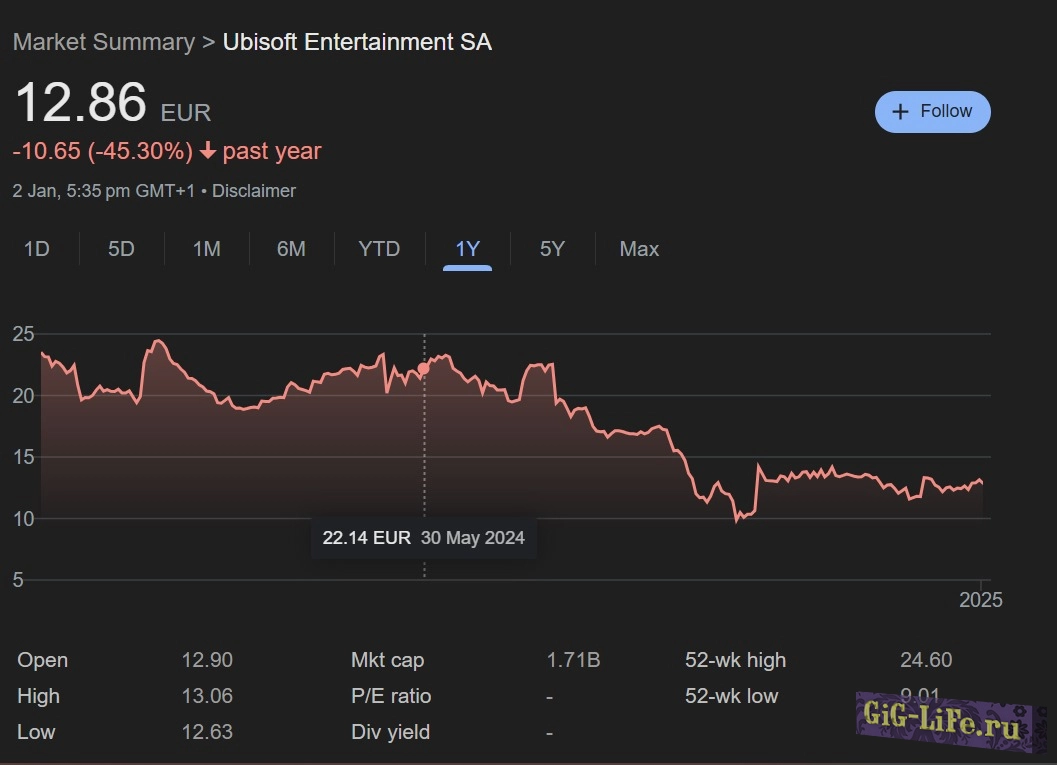
Task: Click the active 1Y range tab
Action: coord(467,249)
